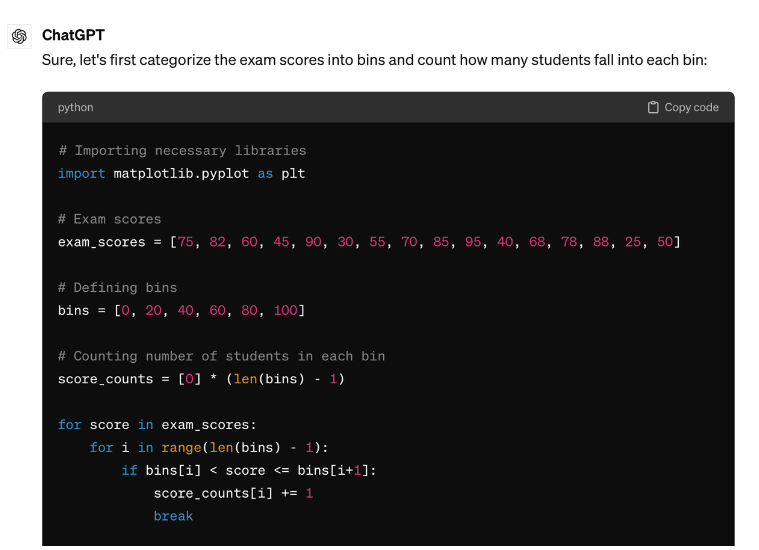Image resolution: width=759 pixels, height=550 pixels.
Task: Click the "# Exam scores" comment line
Action: [x=109, y=219]
